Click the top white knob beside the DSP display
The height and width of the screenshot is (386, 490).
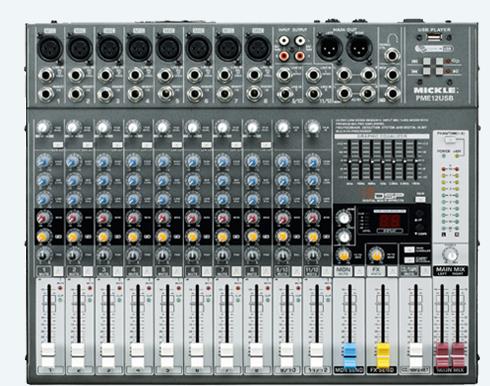coord(344,218)
